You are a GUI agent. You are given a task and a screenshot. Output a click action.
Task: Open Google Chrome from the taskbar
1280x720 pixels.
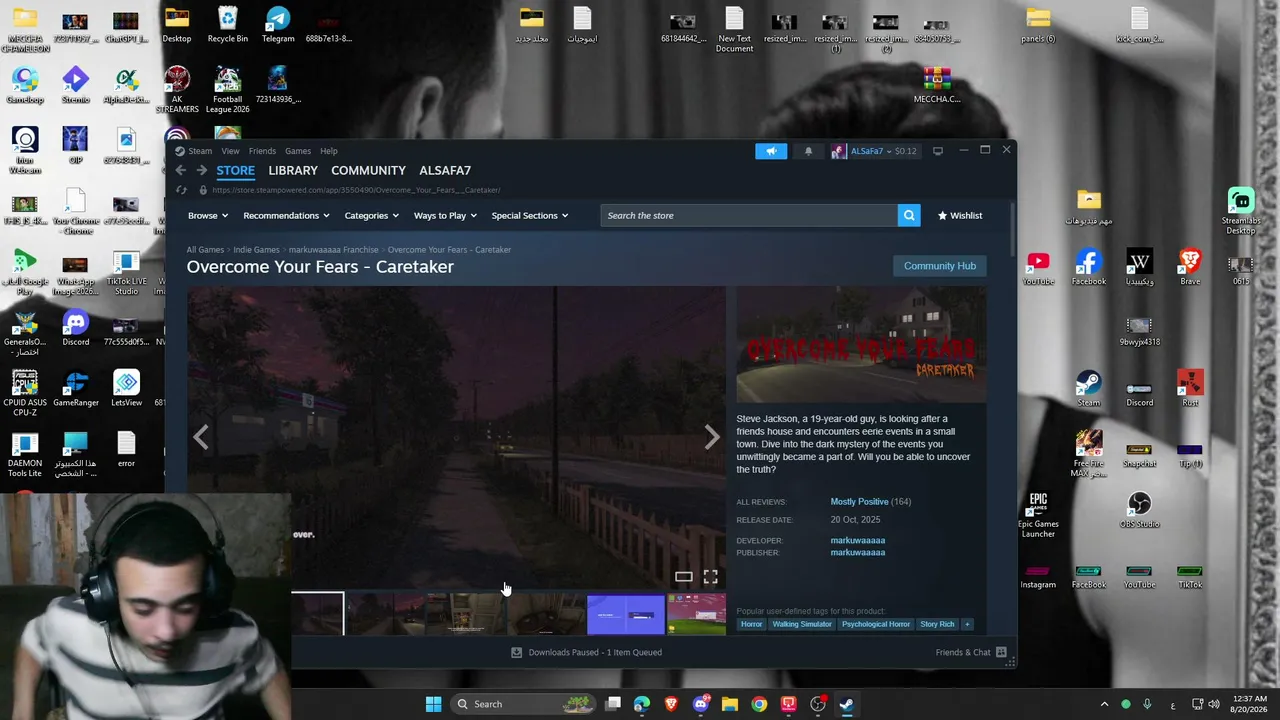coord(759,704)
